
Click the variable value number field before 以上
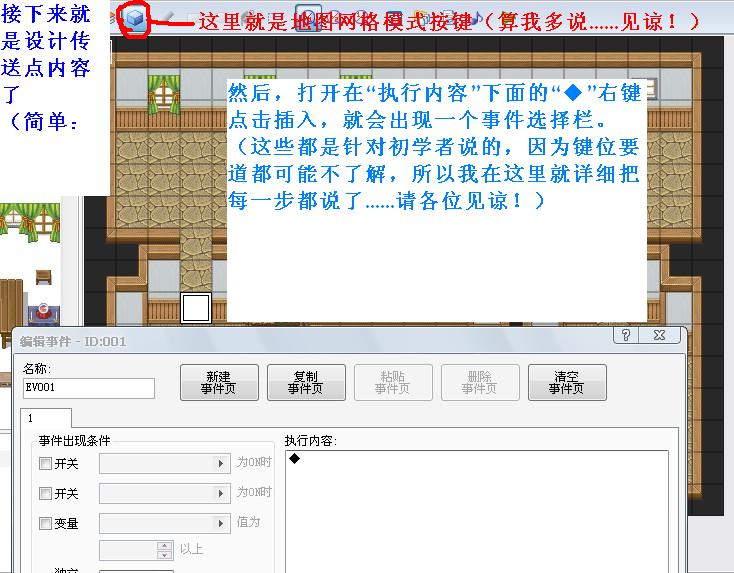(129, 550)
